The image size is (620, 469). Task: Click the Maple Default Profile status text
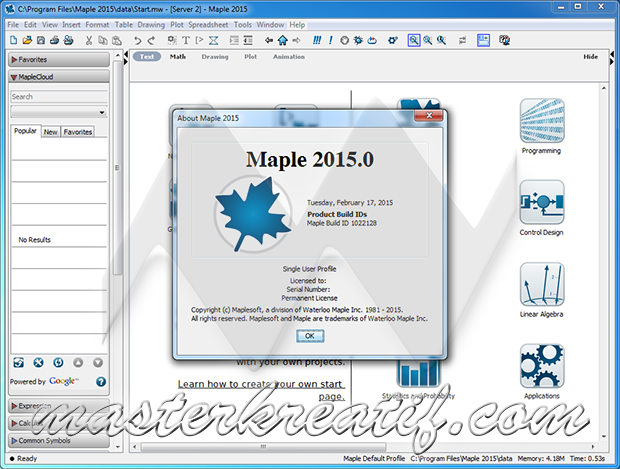coord(374,459)
